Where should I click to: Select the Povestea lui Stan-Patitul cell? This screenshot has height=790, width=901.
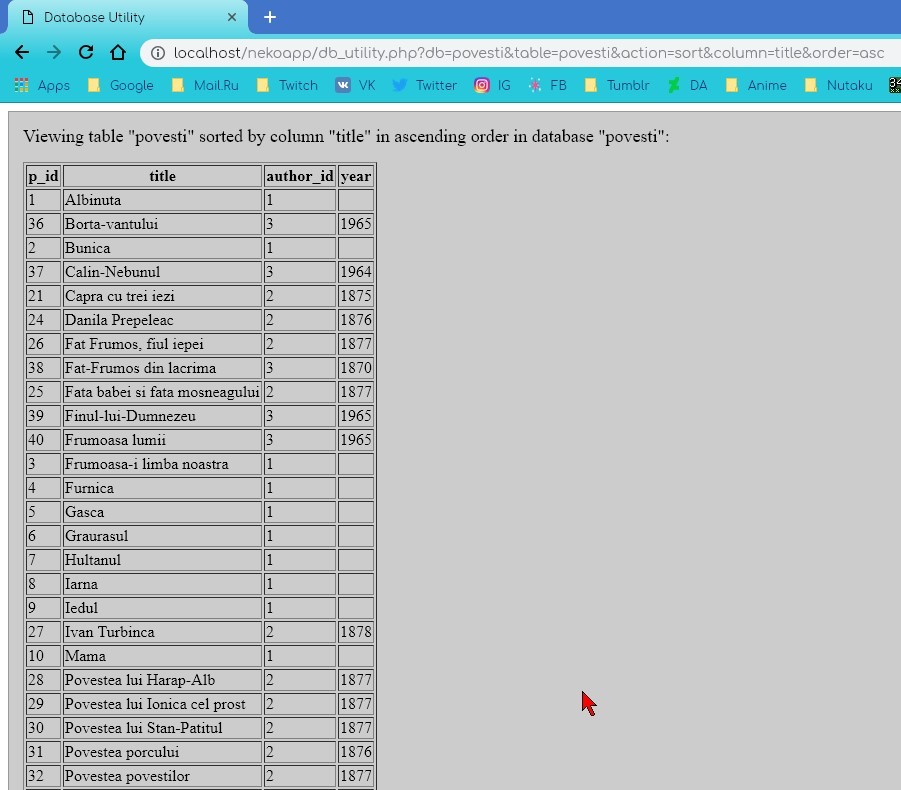[x=162, y=728]
